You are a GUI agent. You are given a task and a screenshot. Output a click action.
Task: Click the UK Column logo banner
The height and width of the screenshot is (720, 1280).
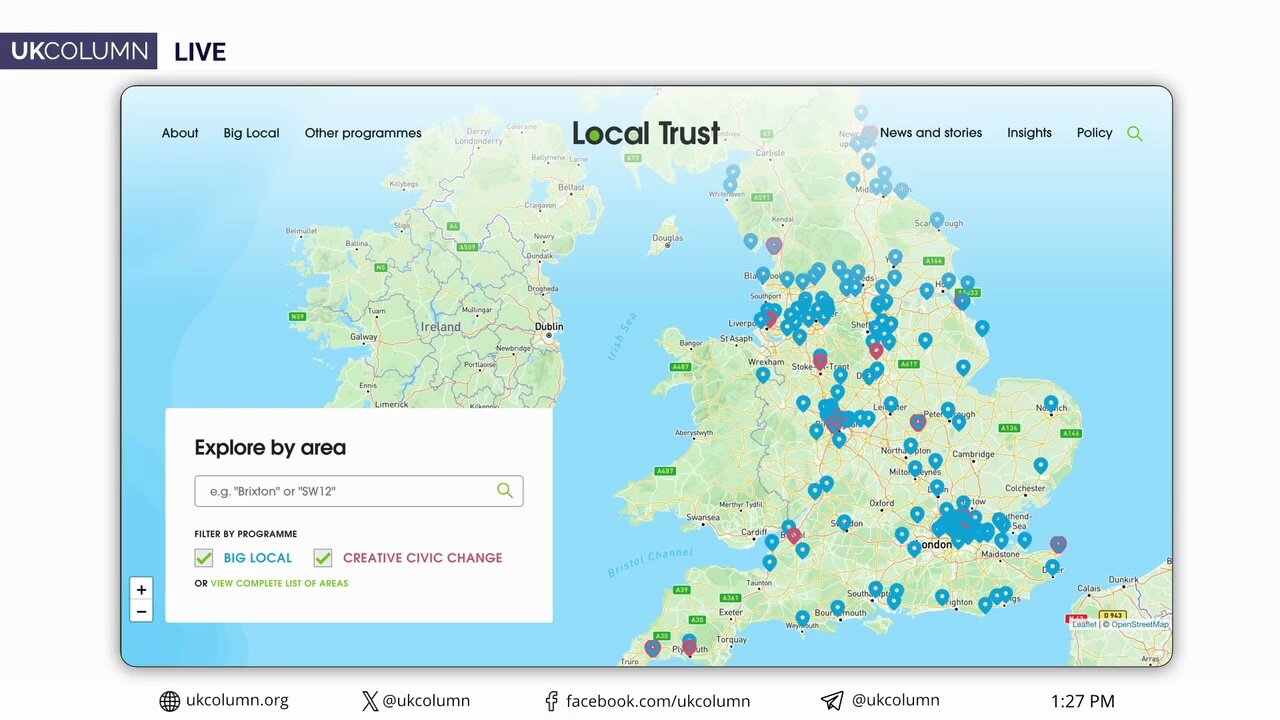point(79,51)
